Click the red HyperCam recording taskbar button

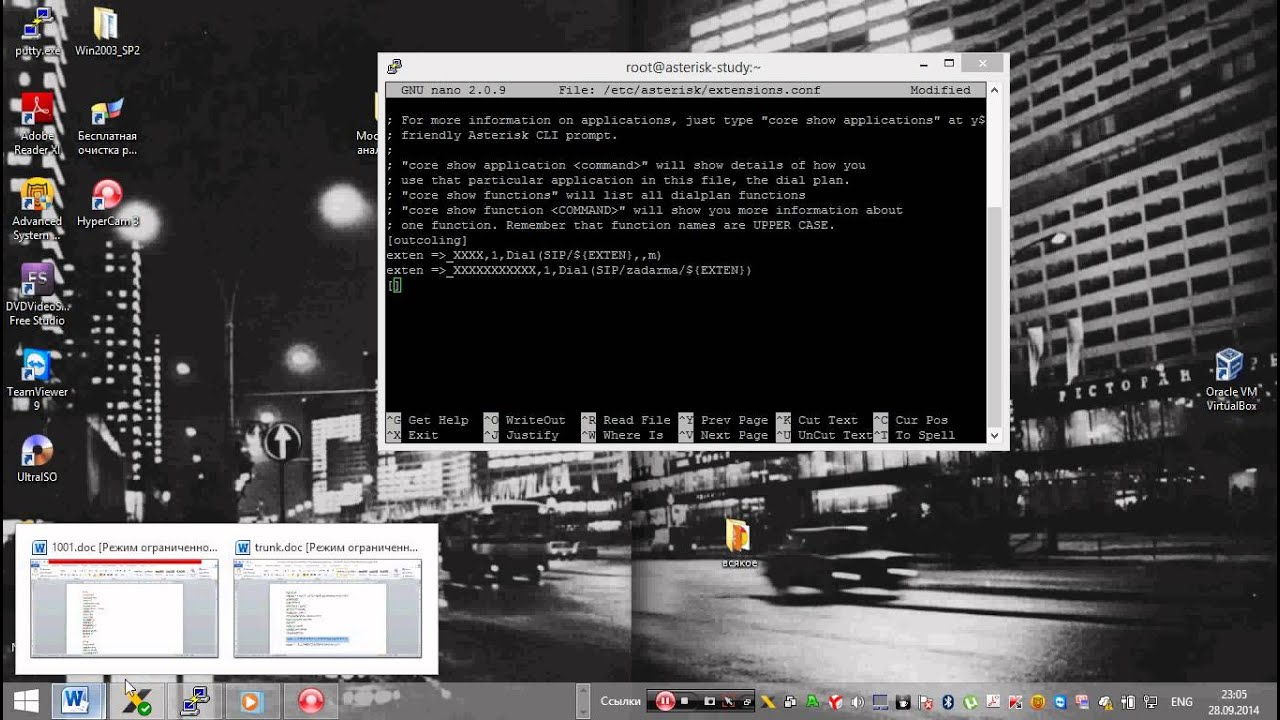(x=310, y=701)
